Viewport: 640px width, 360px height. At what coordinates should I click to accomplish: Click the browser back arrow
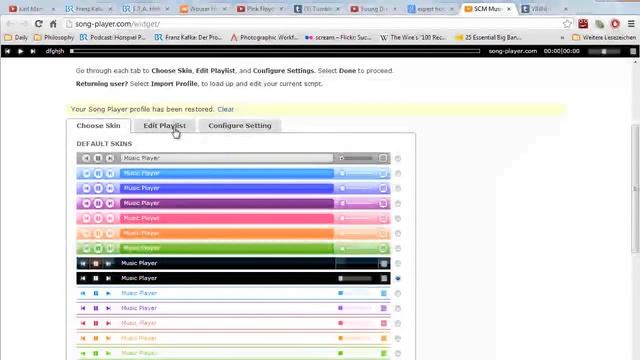pyautogui.click(x=10, y=24)
